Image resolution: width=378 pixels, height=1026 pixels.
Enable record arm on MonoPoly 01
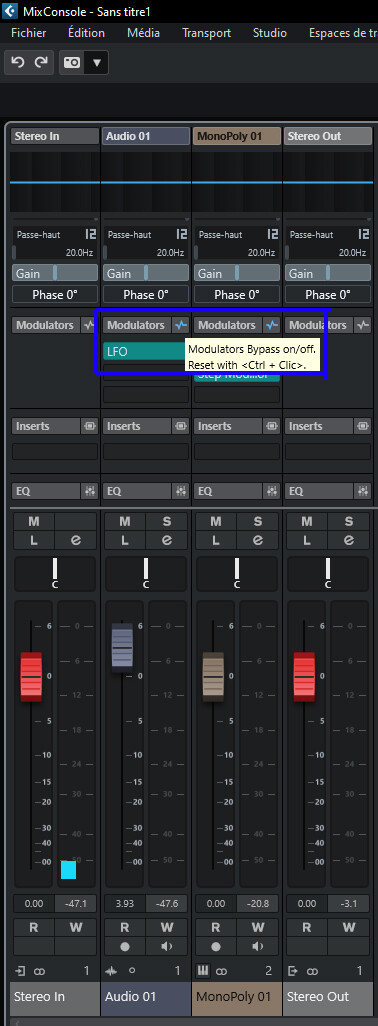216,946
